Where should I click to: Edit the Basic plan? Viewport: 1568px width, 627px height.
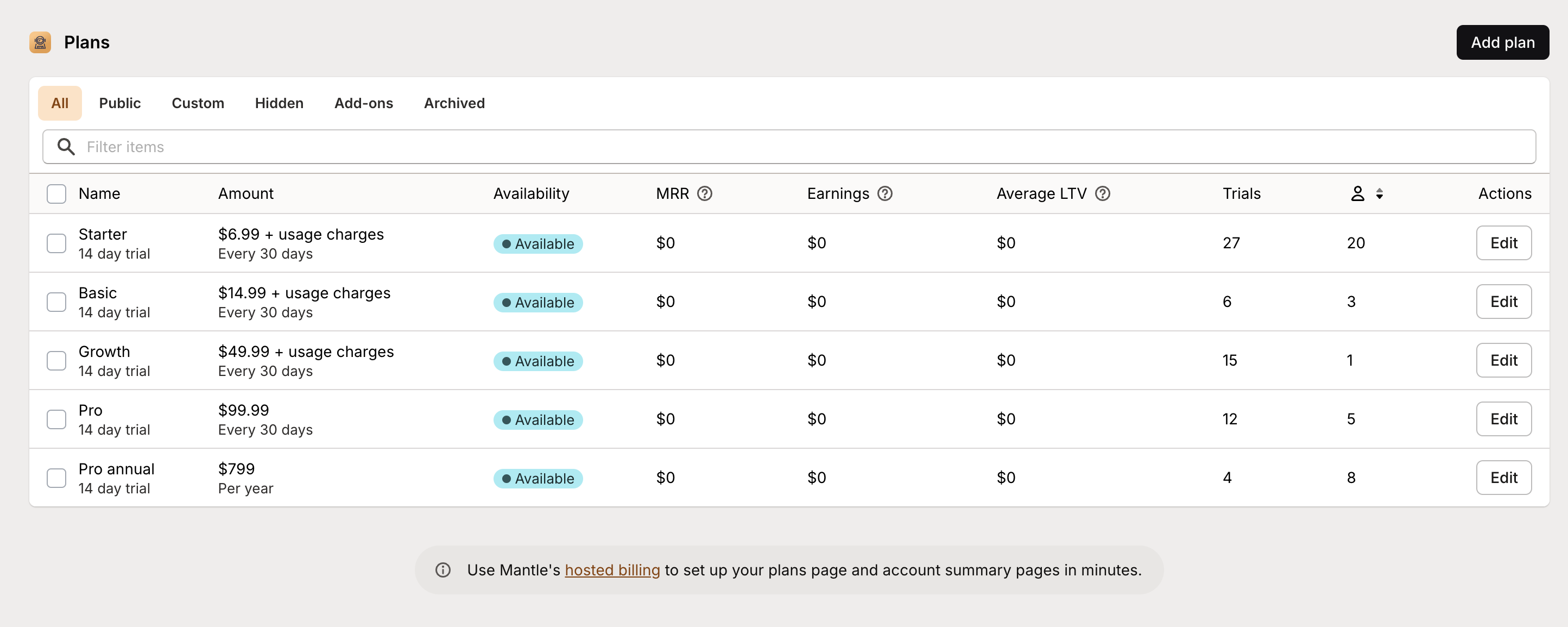pyautogui.click(x=1503, y=302)
